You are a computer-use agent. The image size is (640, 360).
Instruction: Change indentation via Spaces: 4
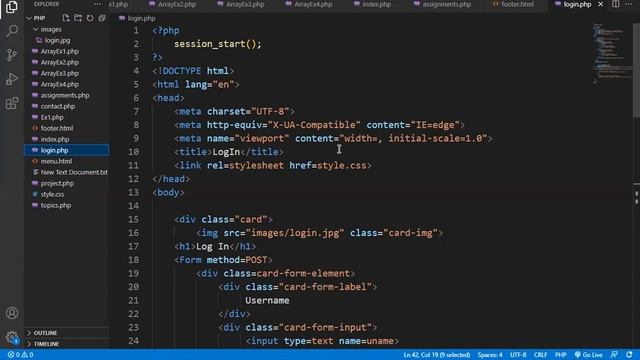tap(490, 355)
